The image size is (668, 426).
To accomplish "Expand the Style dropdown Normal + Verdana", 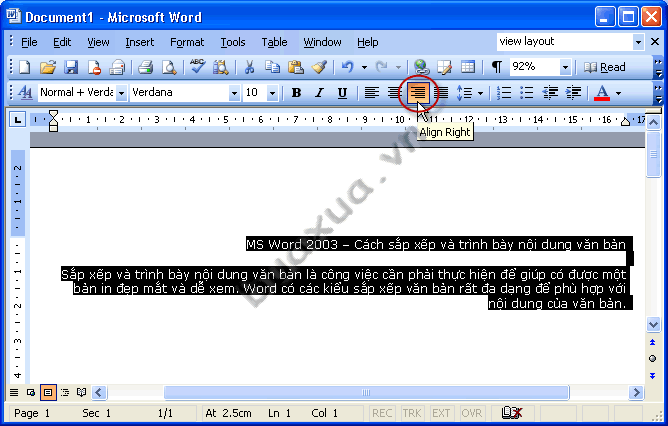I will coord(121,92).
